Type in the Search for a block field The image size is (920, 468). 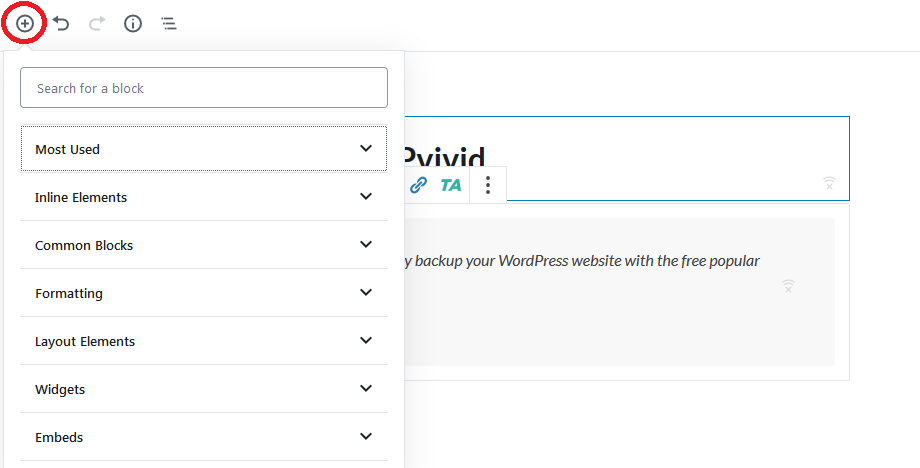[204, 88]
